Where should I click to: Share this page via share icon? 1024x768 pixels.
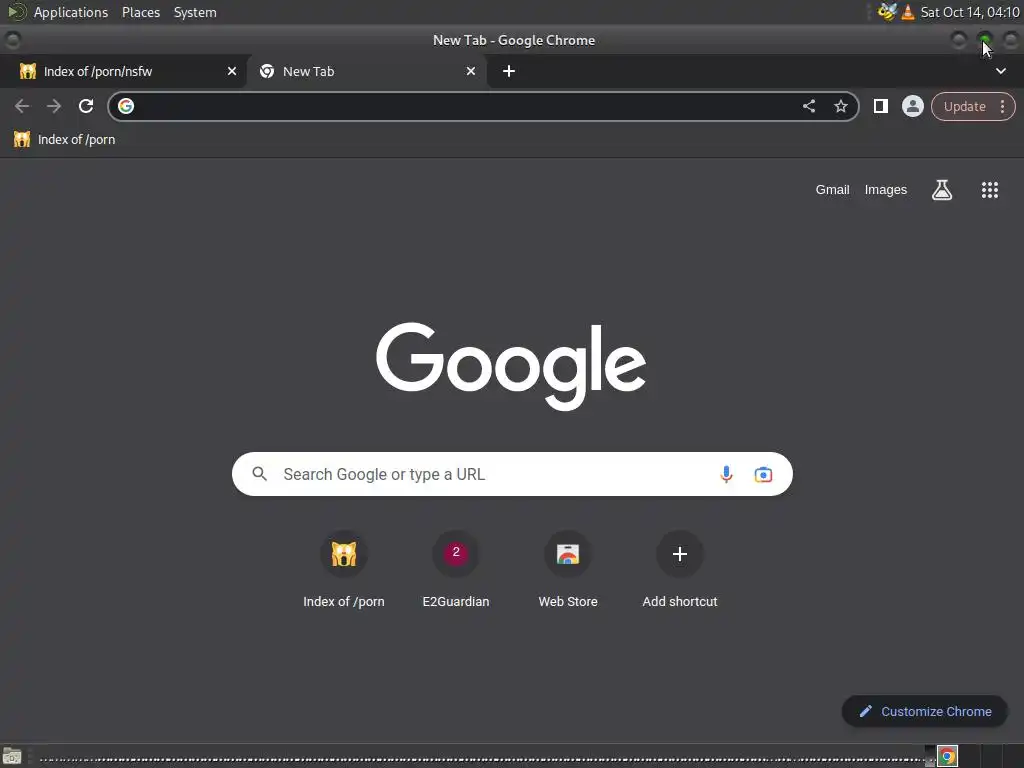coord(808,106)
